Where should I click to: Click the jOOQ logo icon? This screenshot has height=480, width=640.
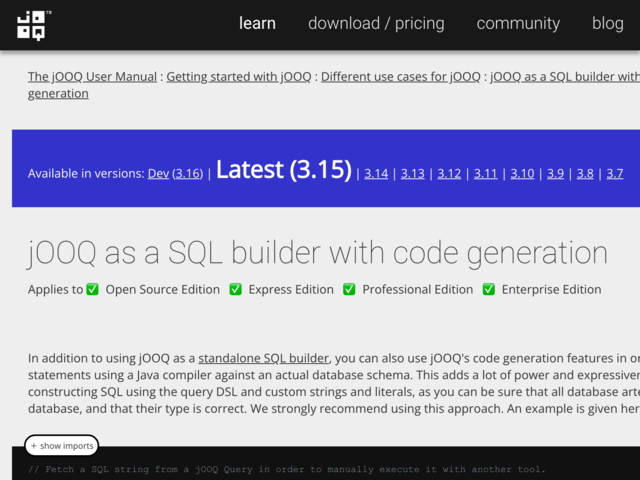pos(34,26)
